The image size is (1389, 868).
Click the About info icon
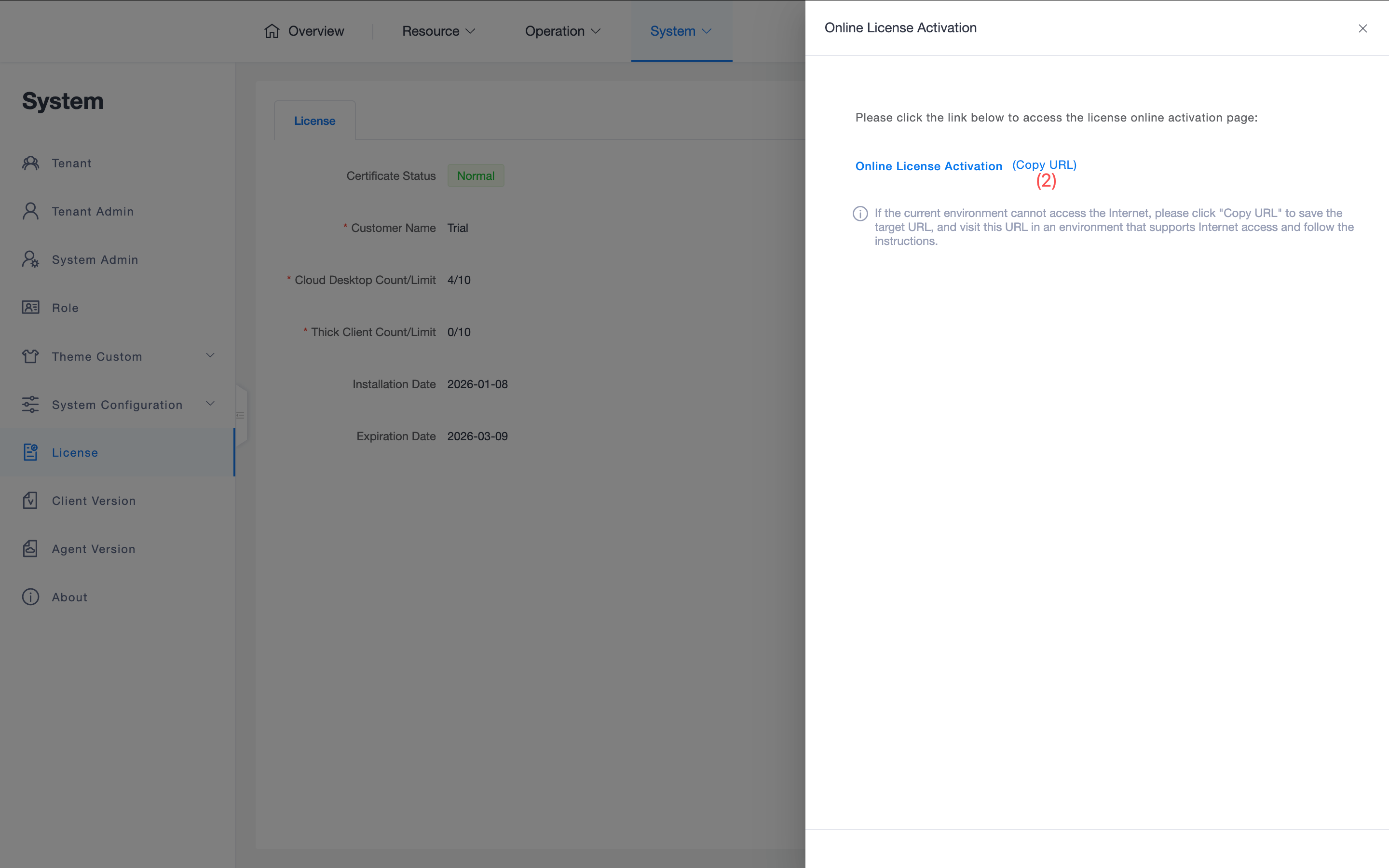click(30, 597)
